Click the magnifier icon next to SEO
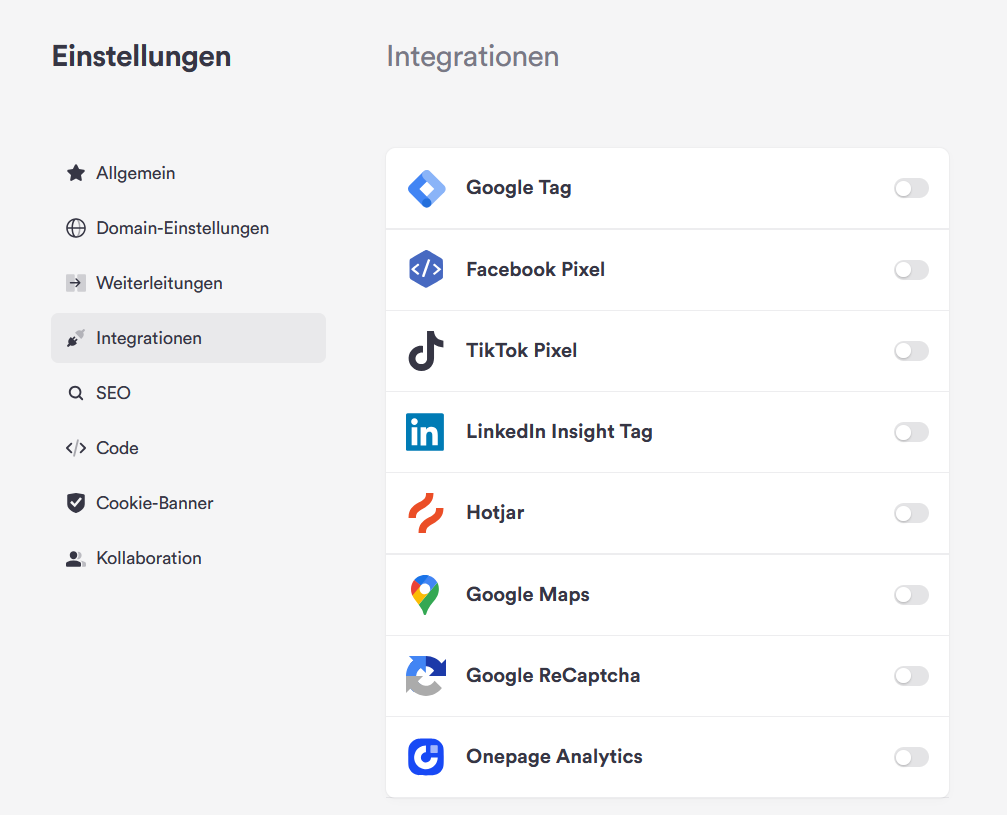1007x815 pixels. coord(76,393)
